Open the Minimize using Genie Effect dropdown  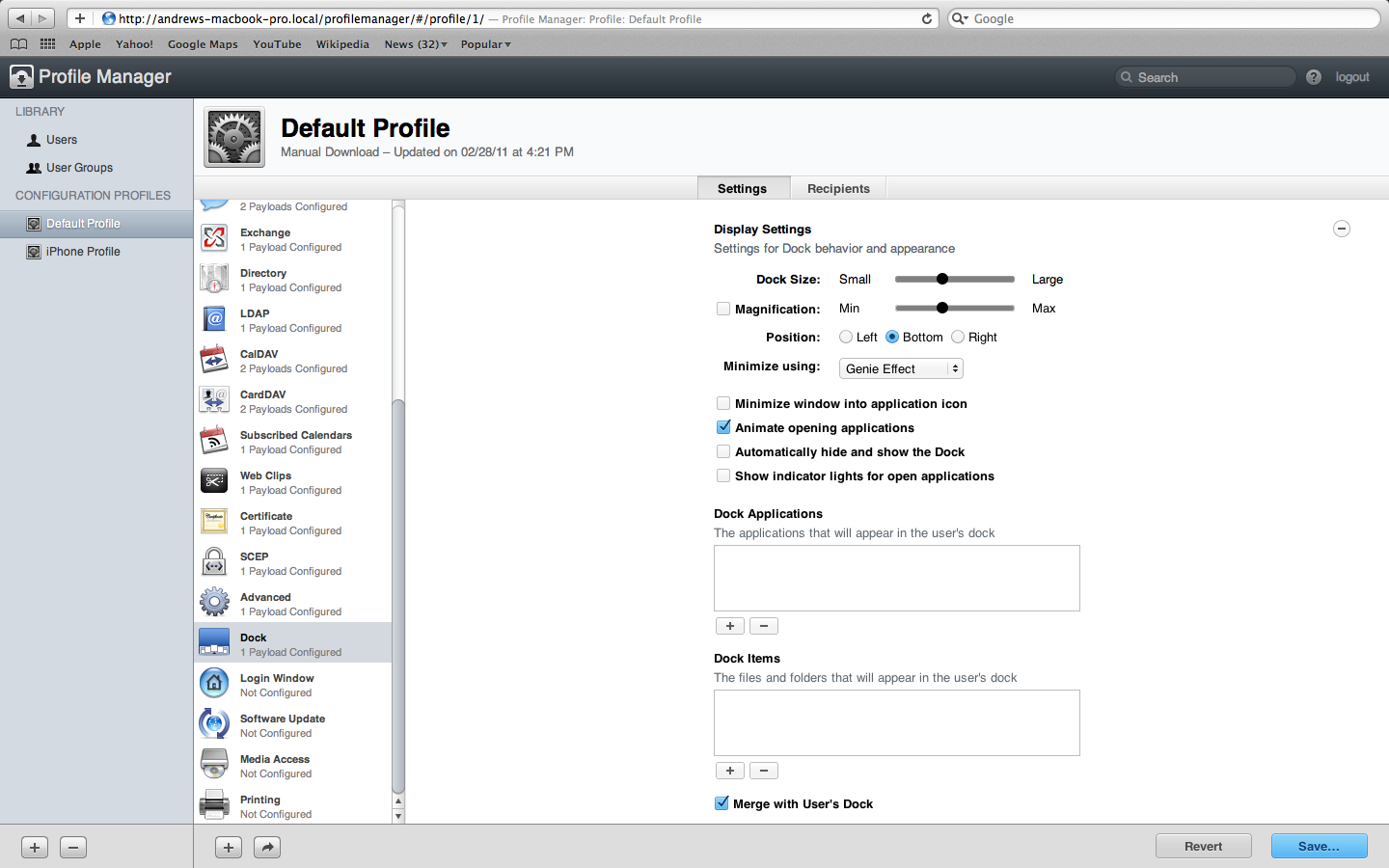coord(901,368)
